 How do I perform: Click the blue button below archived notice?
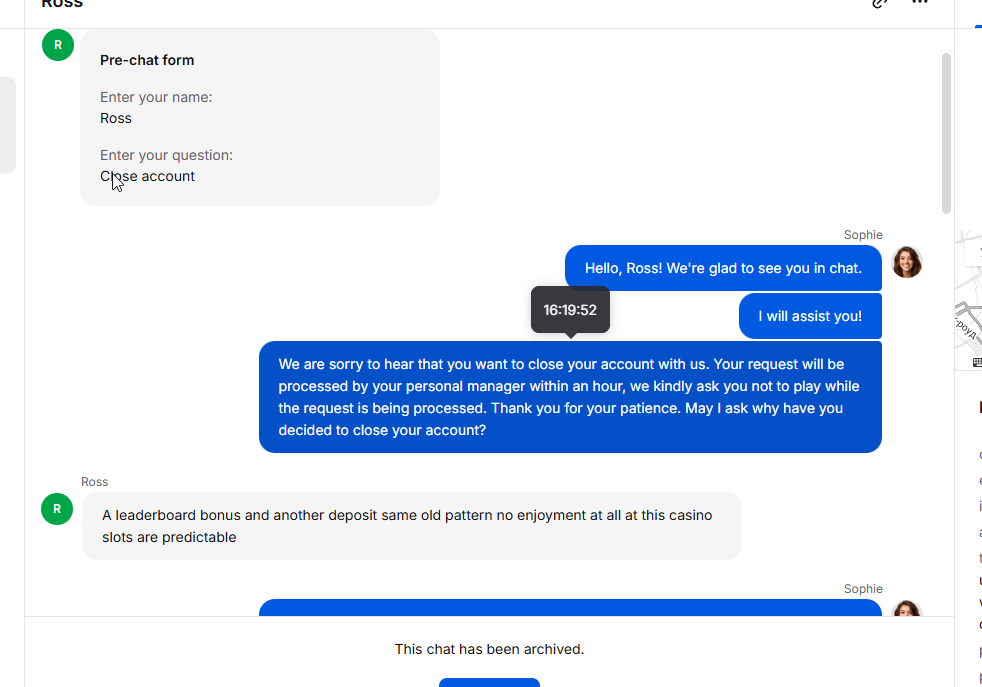click(x=489, y=682)
